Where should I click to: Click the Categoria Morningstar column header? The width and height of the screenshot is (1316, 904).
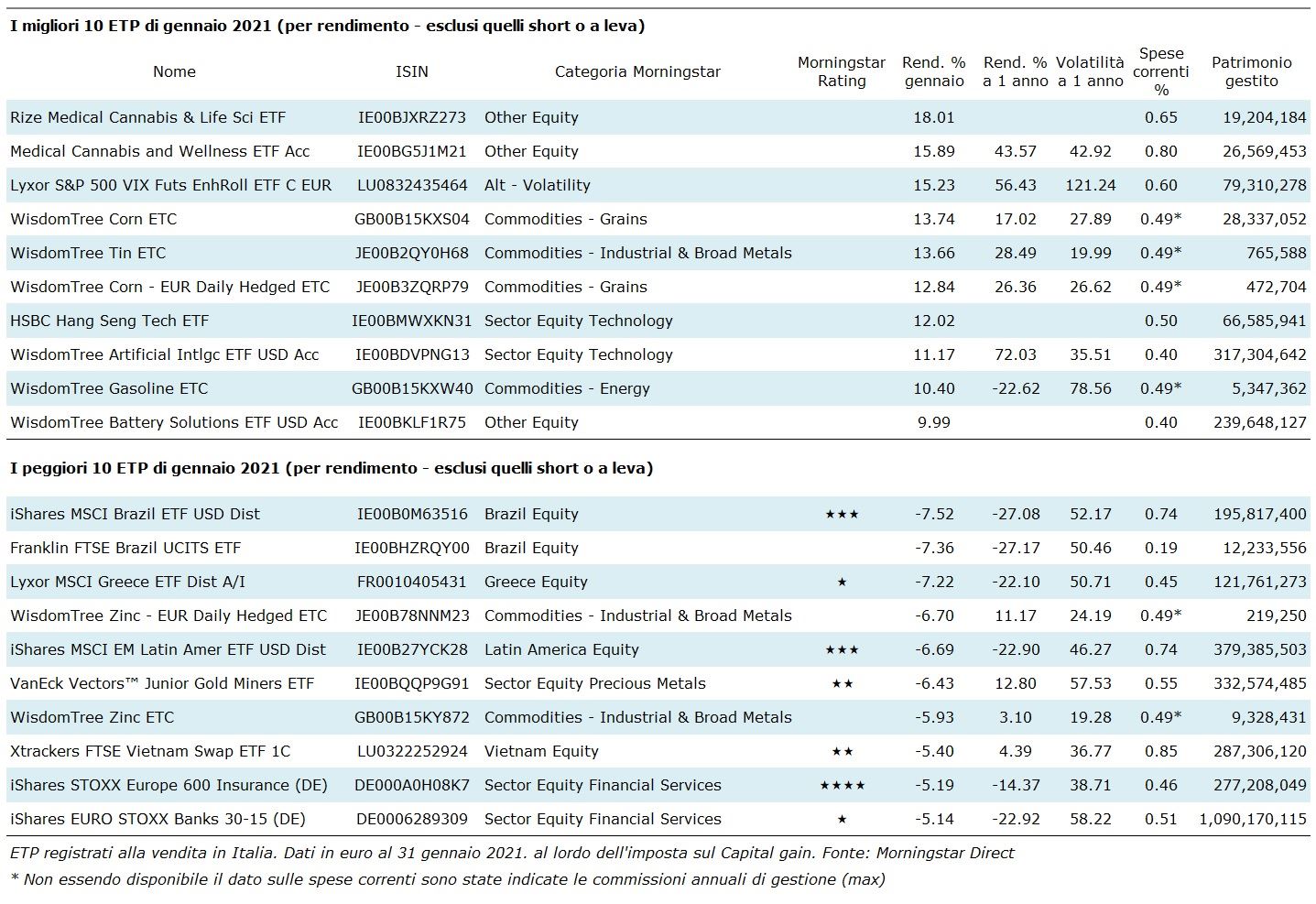pos(637,71)
